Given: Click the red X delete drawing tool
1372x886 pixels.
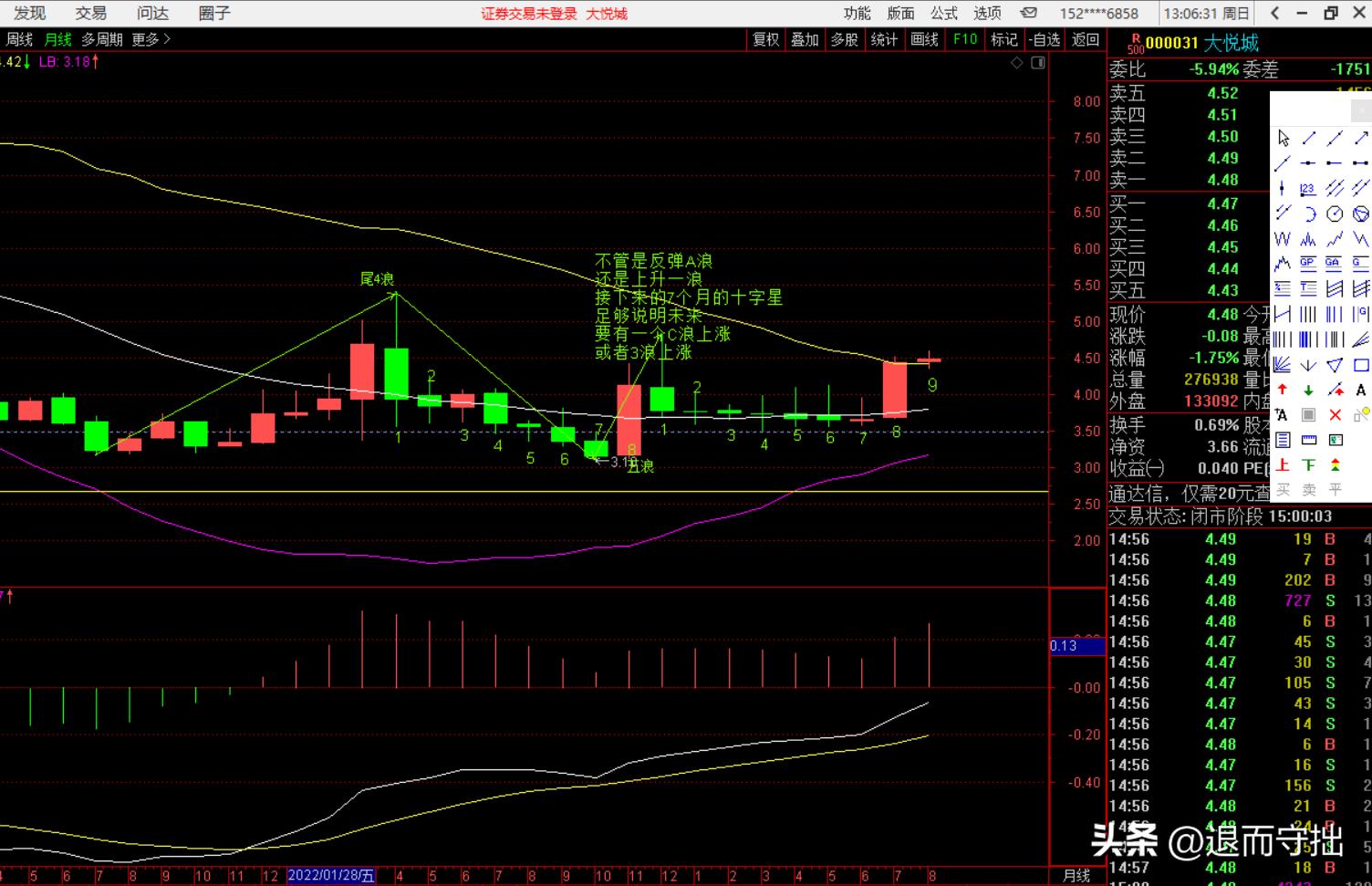Looking at the screenshot, I should coord(1335,415).
